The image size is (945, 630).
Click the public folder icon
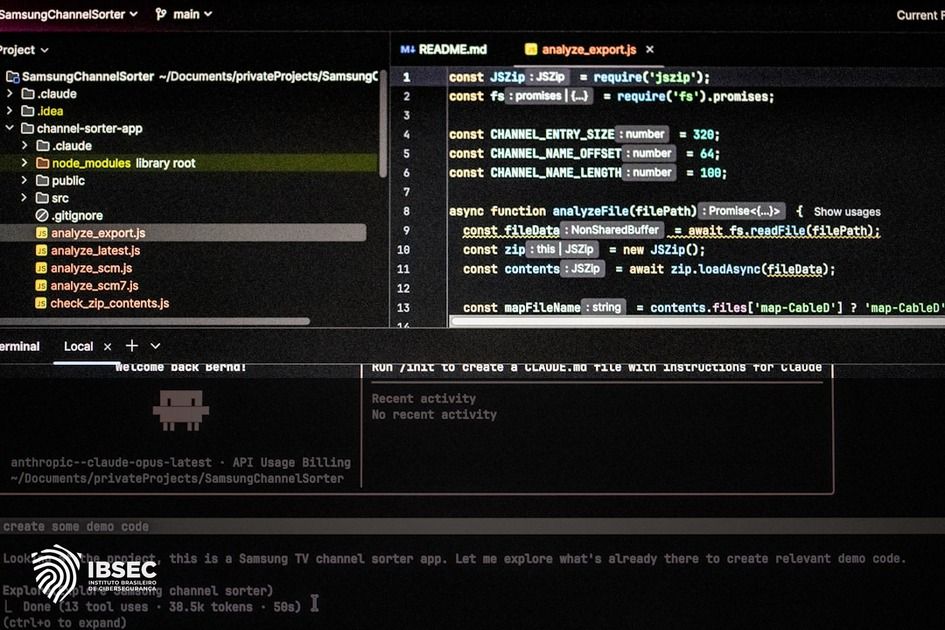coord(42,181)
